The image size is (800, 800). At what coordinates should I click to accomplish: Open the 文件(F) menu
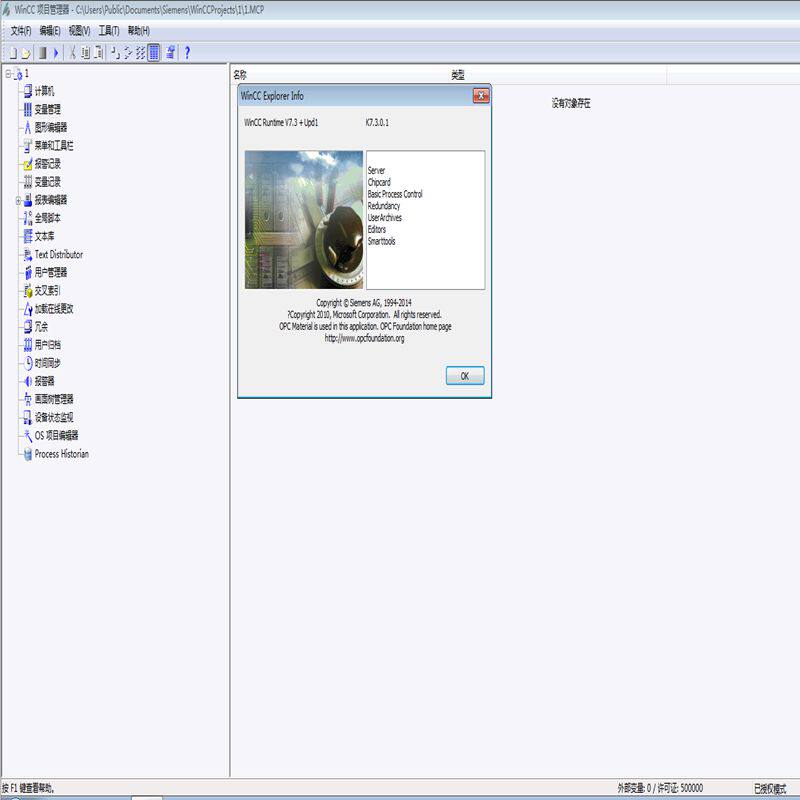pos(21,31)
